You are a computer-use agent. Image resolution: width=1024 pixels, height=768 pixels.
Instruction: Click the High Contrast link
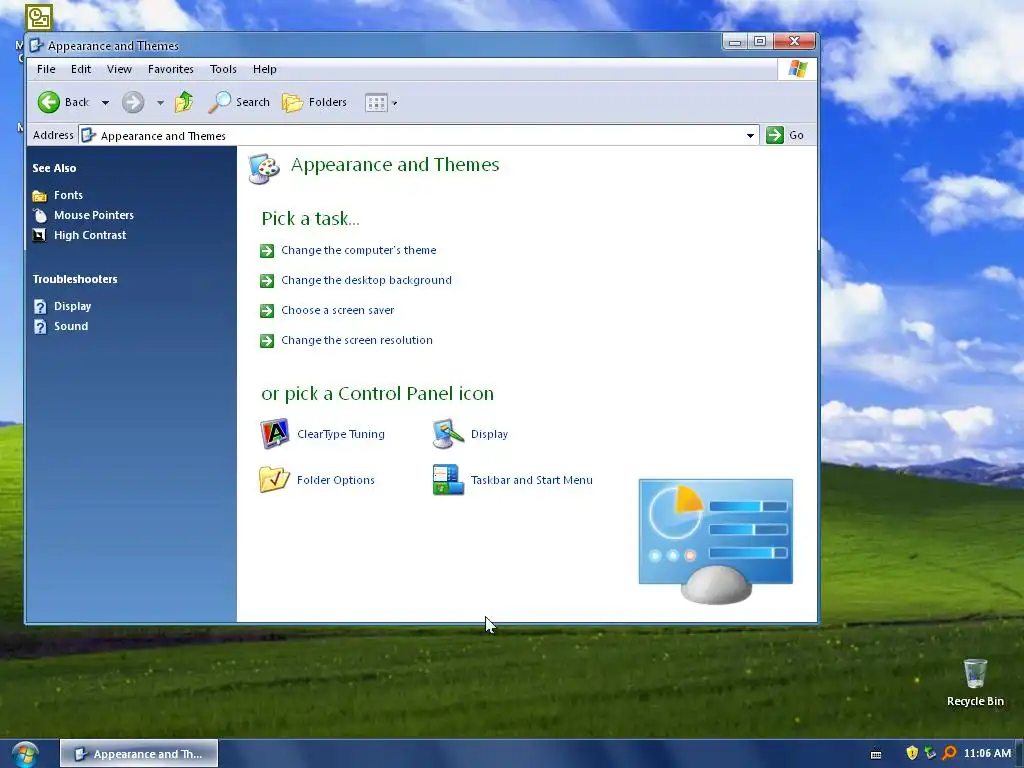pyautogui.click(x=90, y=234)
